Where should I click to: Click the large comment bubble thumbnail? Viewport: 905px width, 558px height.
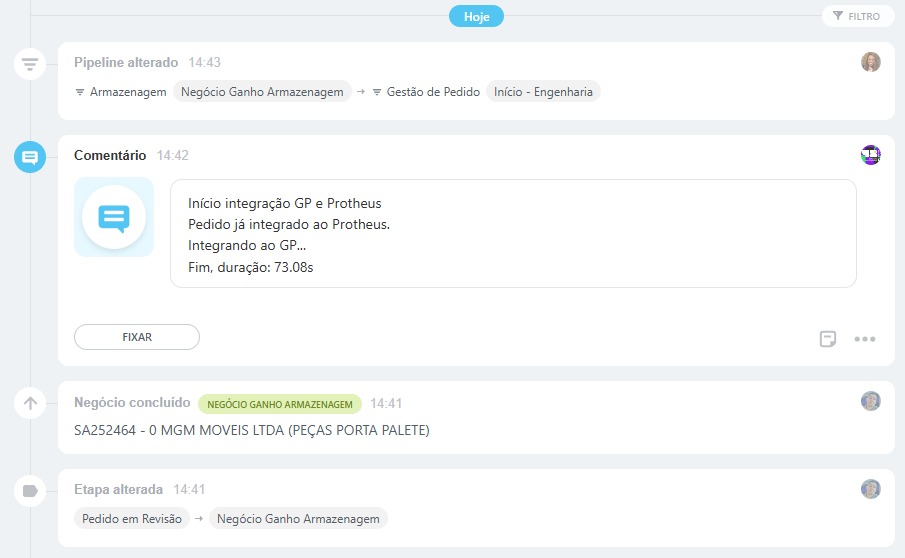click(114, 217)
